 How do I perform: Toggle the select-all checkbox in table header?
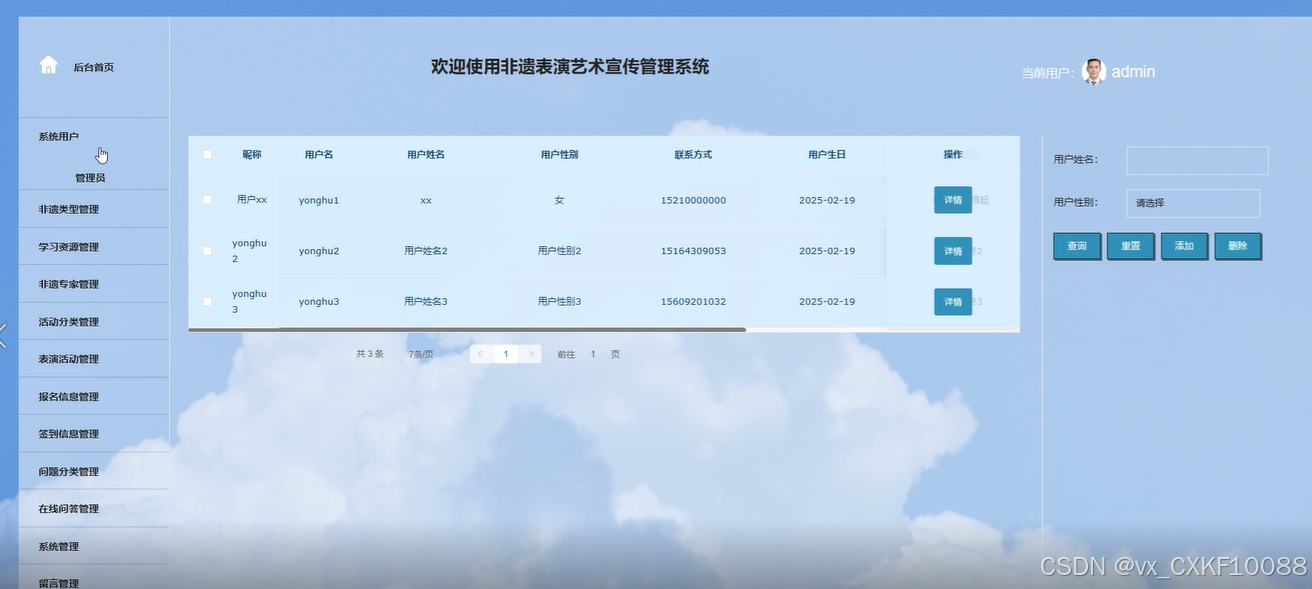[207, 155]
